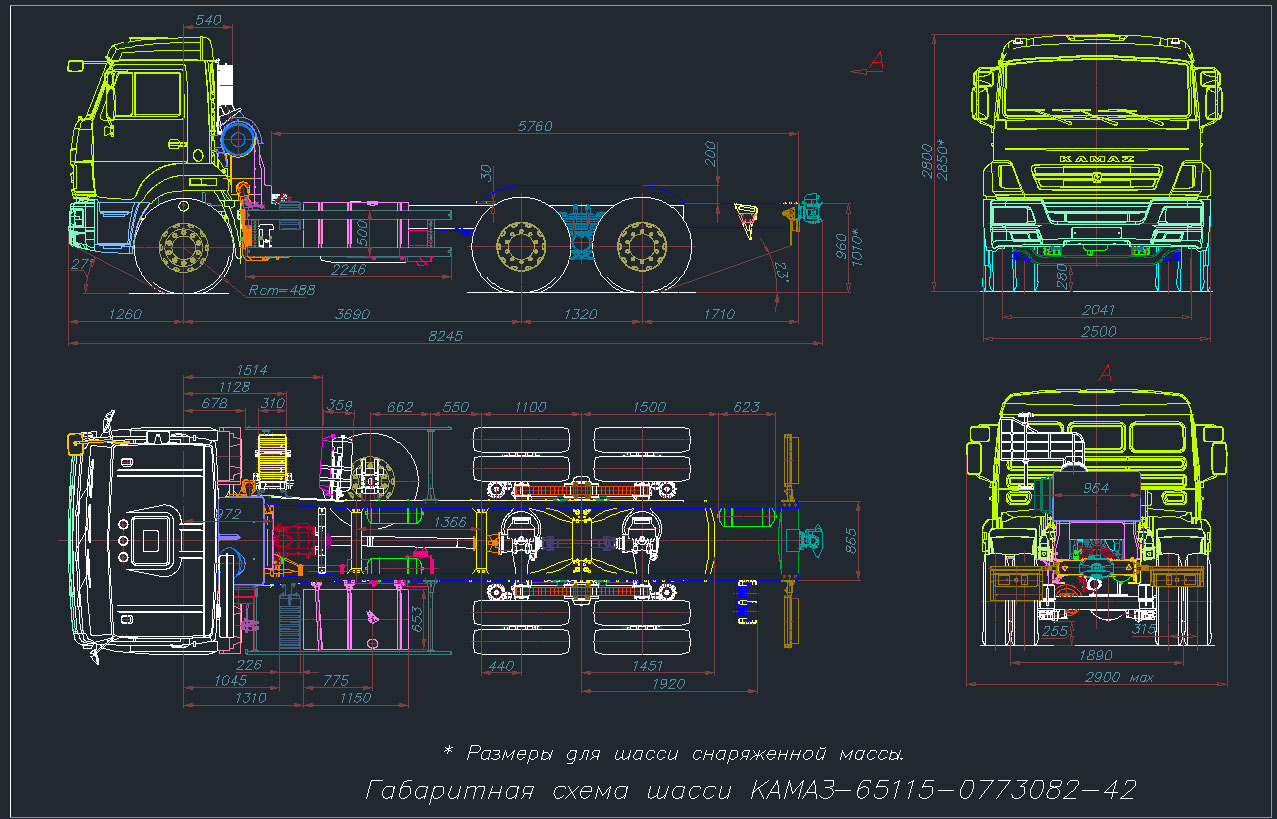
Task: Click the overall height dimension 2800
Action: [x=927, y=160]
